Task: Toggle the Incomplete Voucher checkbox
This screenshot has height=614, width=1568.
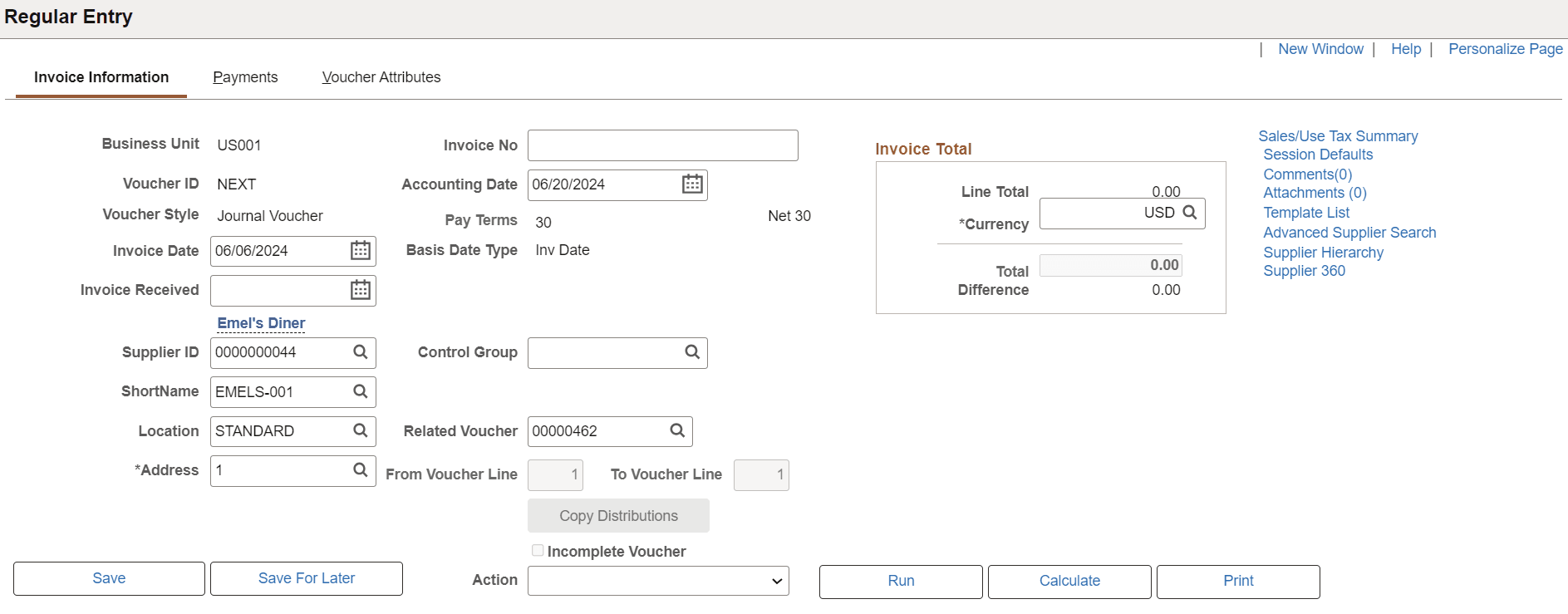Action: pyautogui.click(x=538, y=550)
